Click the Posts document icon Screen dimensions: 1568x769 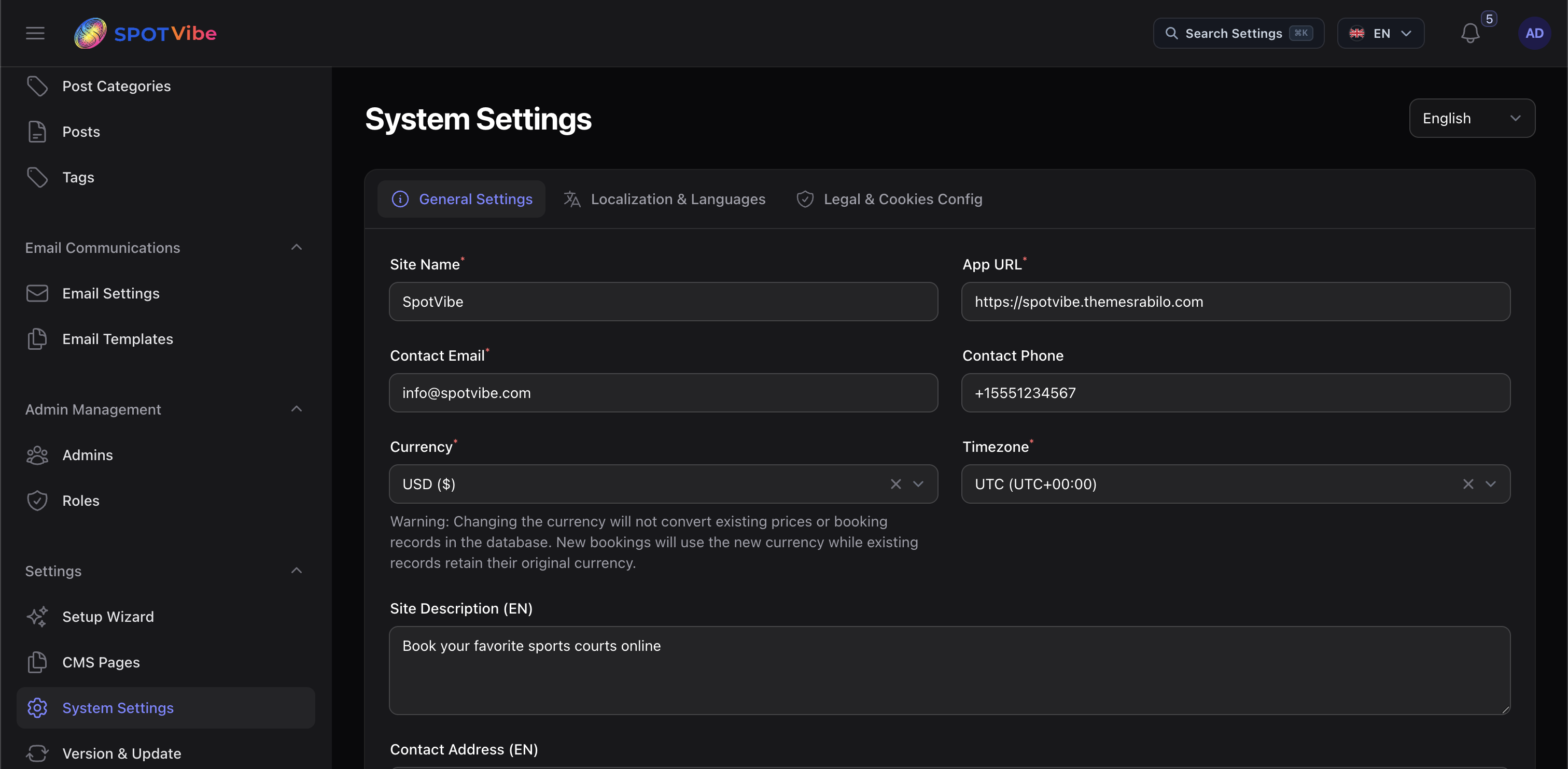pyautogui.click(x=37, y=132)
